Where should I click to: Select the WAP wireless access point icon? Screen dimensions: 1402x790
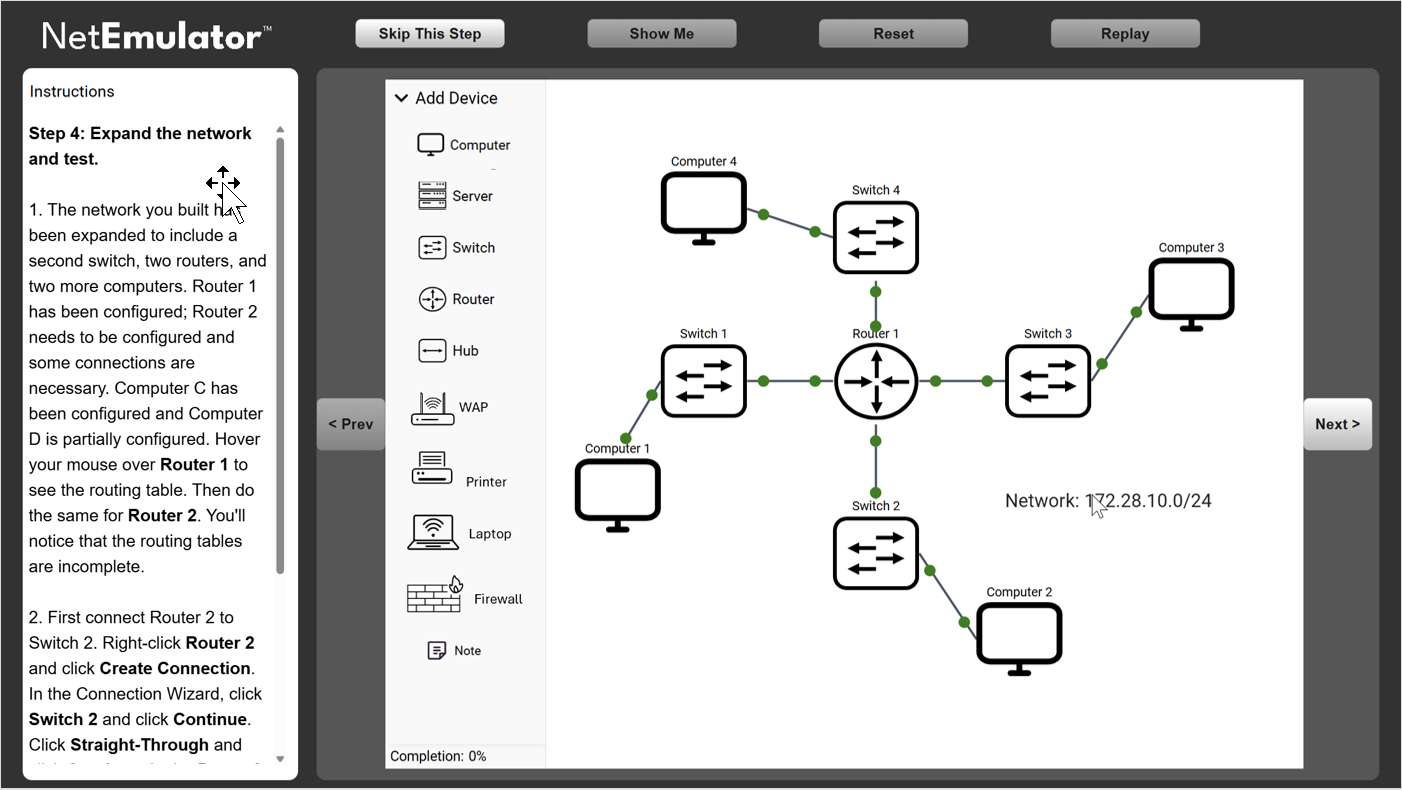click(432, 408)
